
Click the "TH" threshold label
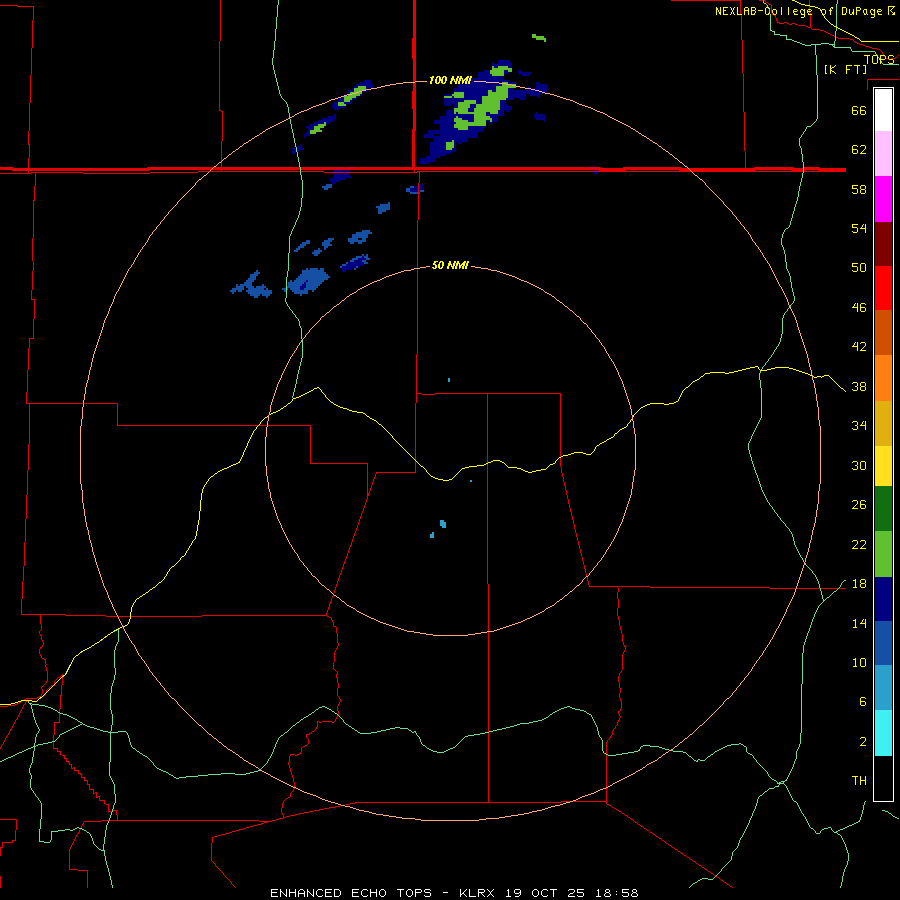[859, 781]
